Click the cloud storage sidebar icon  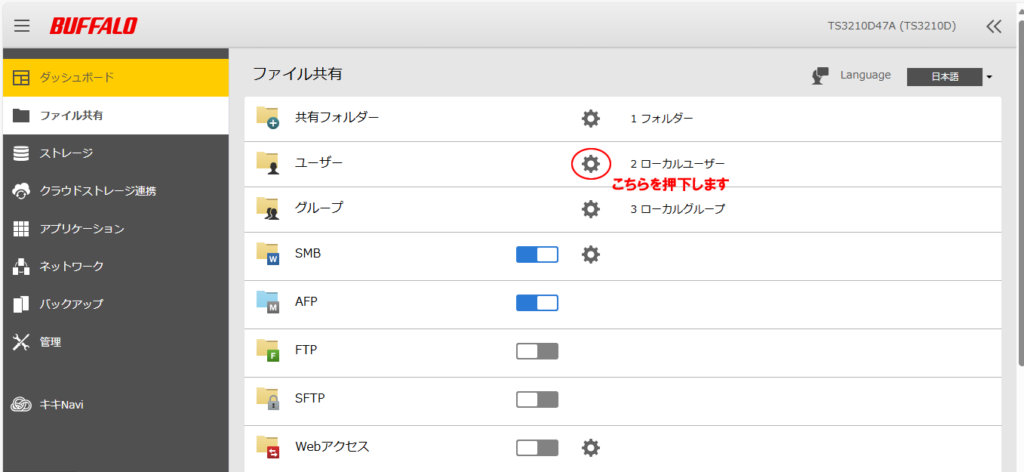[x=22, y=191]
